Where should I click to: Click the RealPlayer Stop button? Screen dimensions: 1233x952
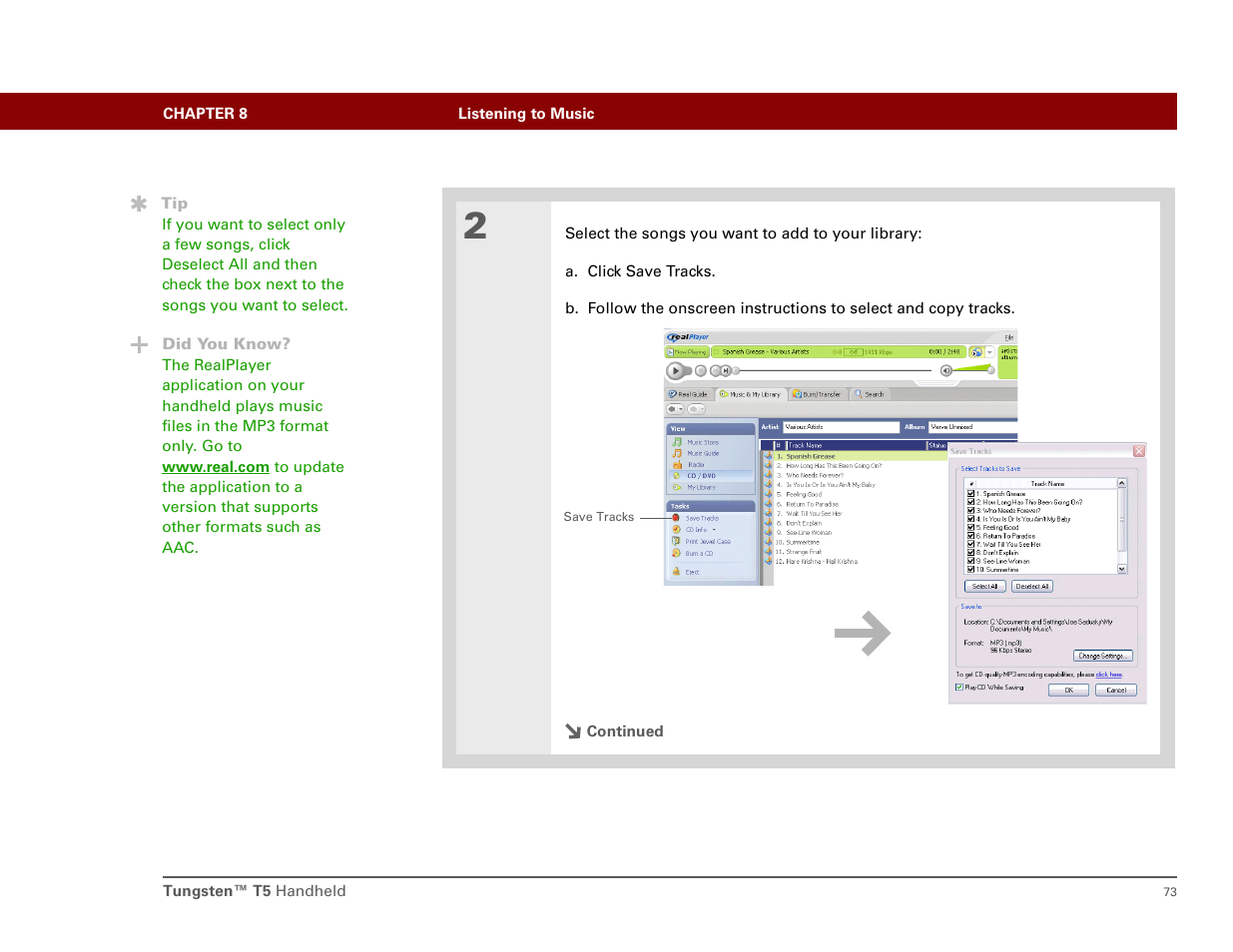click(700, 370)
